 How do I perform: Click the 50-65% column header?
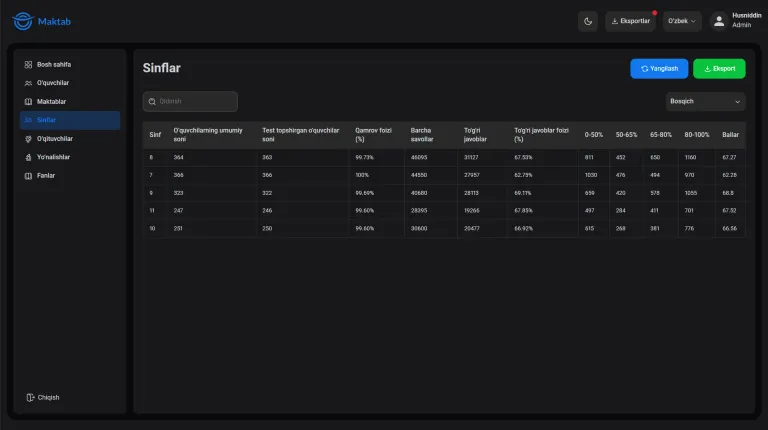pyautogui.click(x=626, y=135)
